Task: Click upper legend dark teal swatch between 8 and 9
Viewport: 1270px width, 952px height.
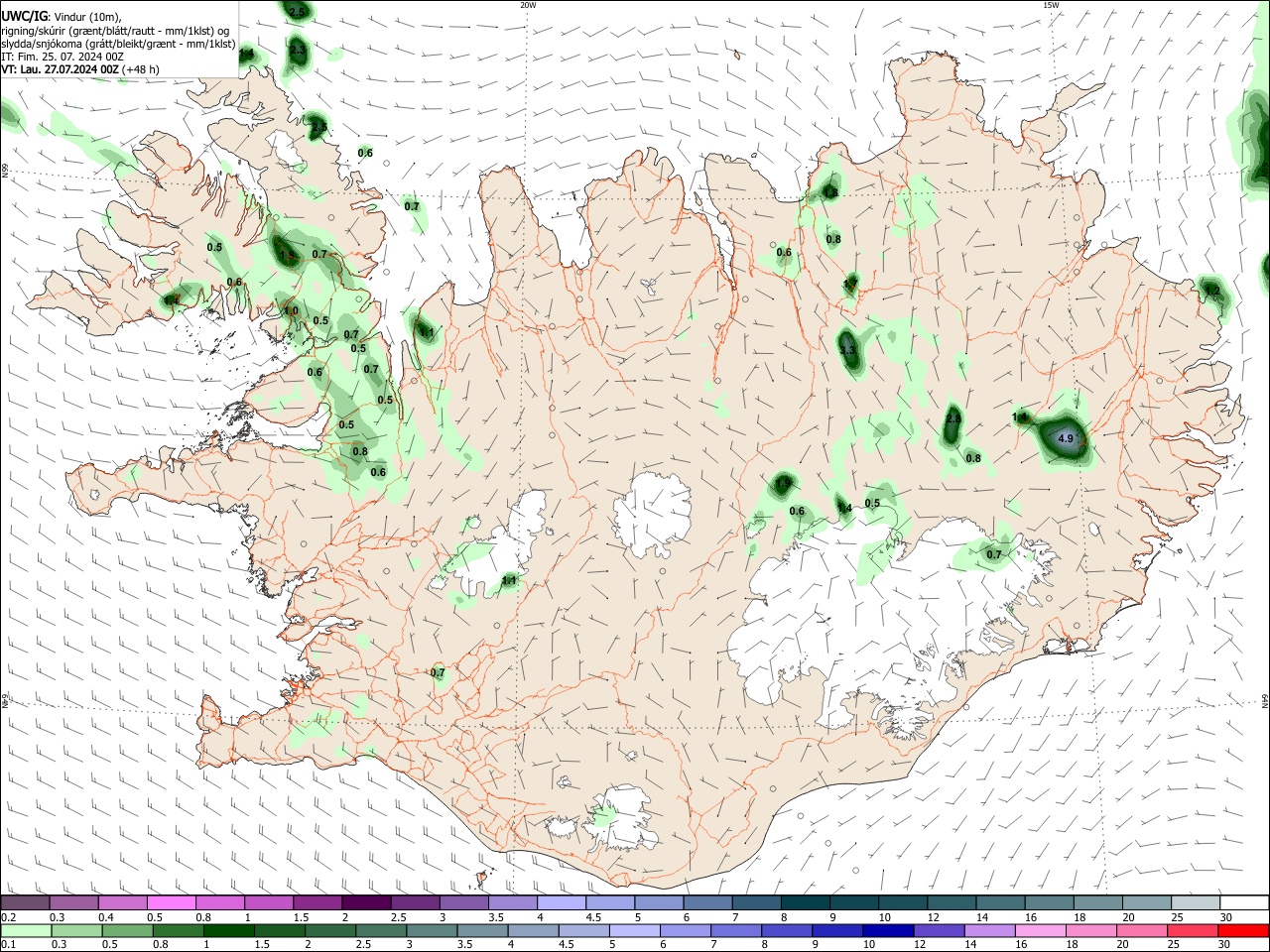Action: click(x=805, y=903)
